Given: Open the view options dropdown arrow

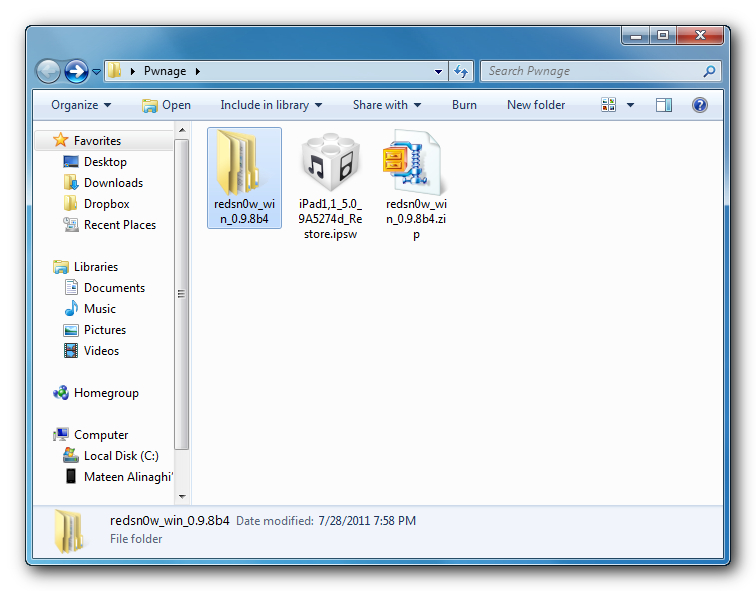Looking at the screenshot, I should [x=630, y=105].
